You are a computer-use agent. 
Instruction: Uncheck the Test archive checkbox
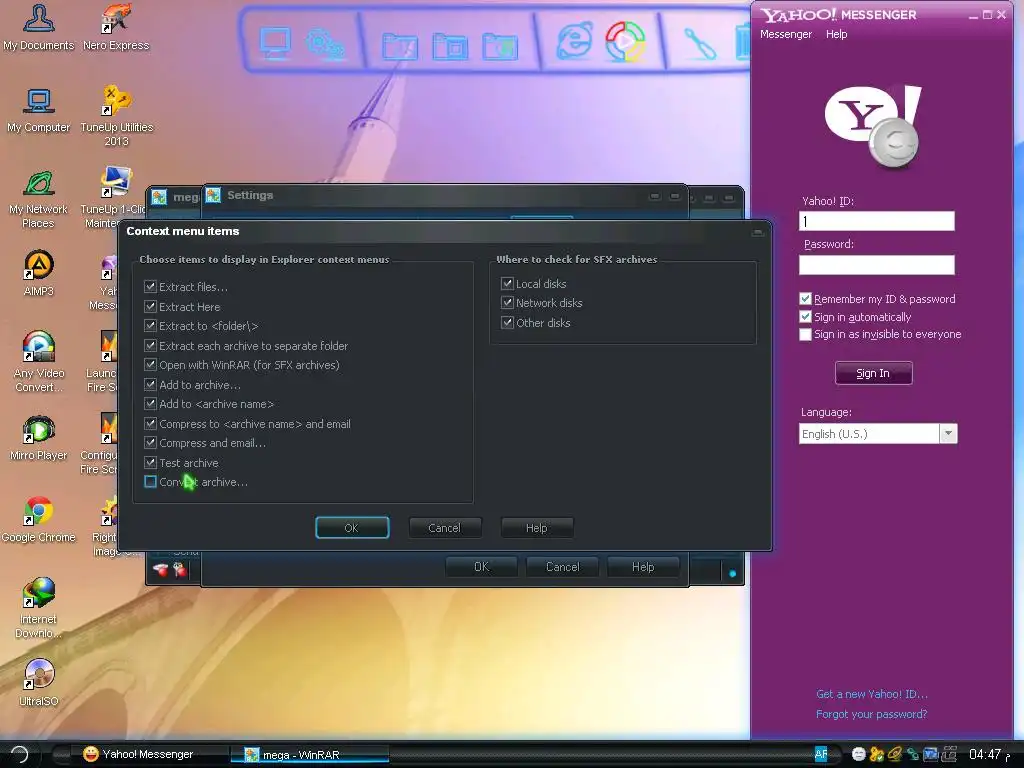click(150, 462)
